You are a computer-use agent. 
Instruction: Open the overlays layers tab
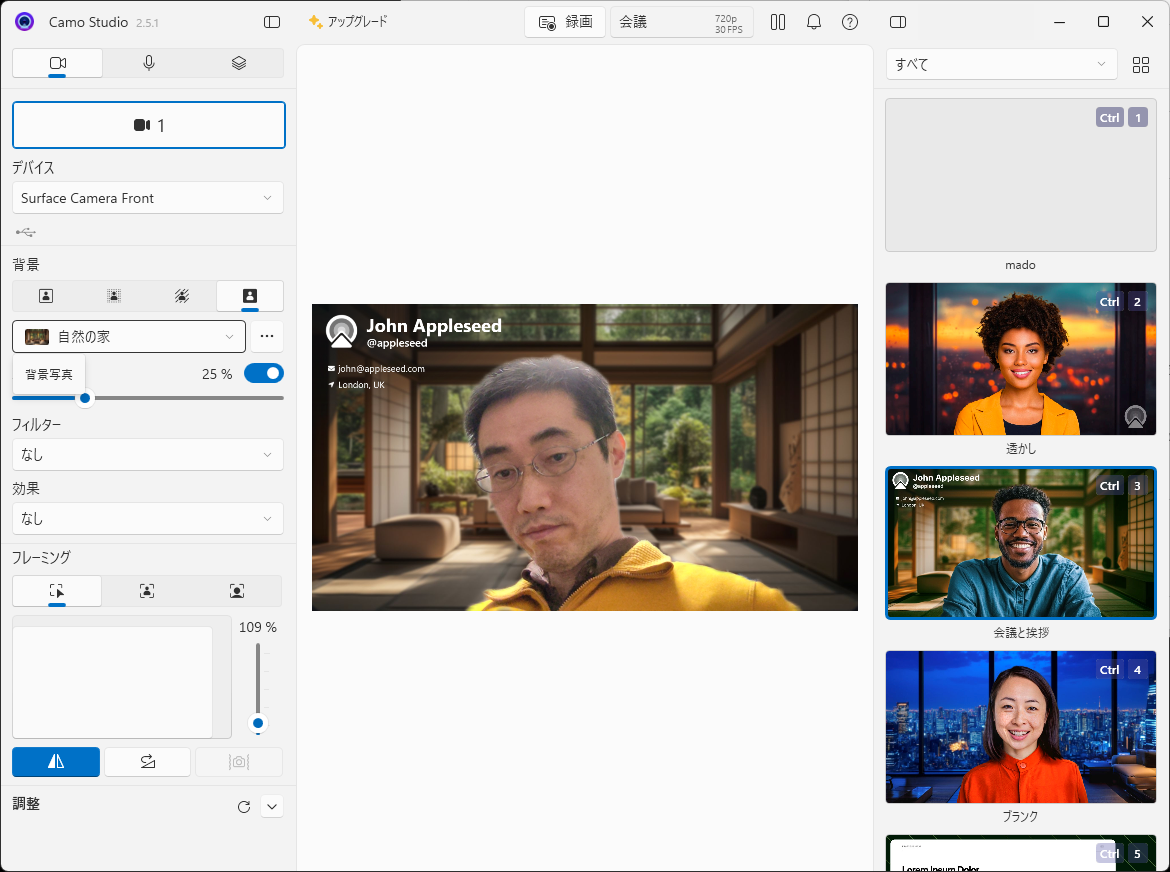(238, 63)
